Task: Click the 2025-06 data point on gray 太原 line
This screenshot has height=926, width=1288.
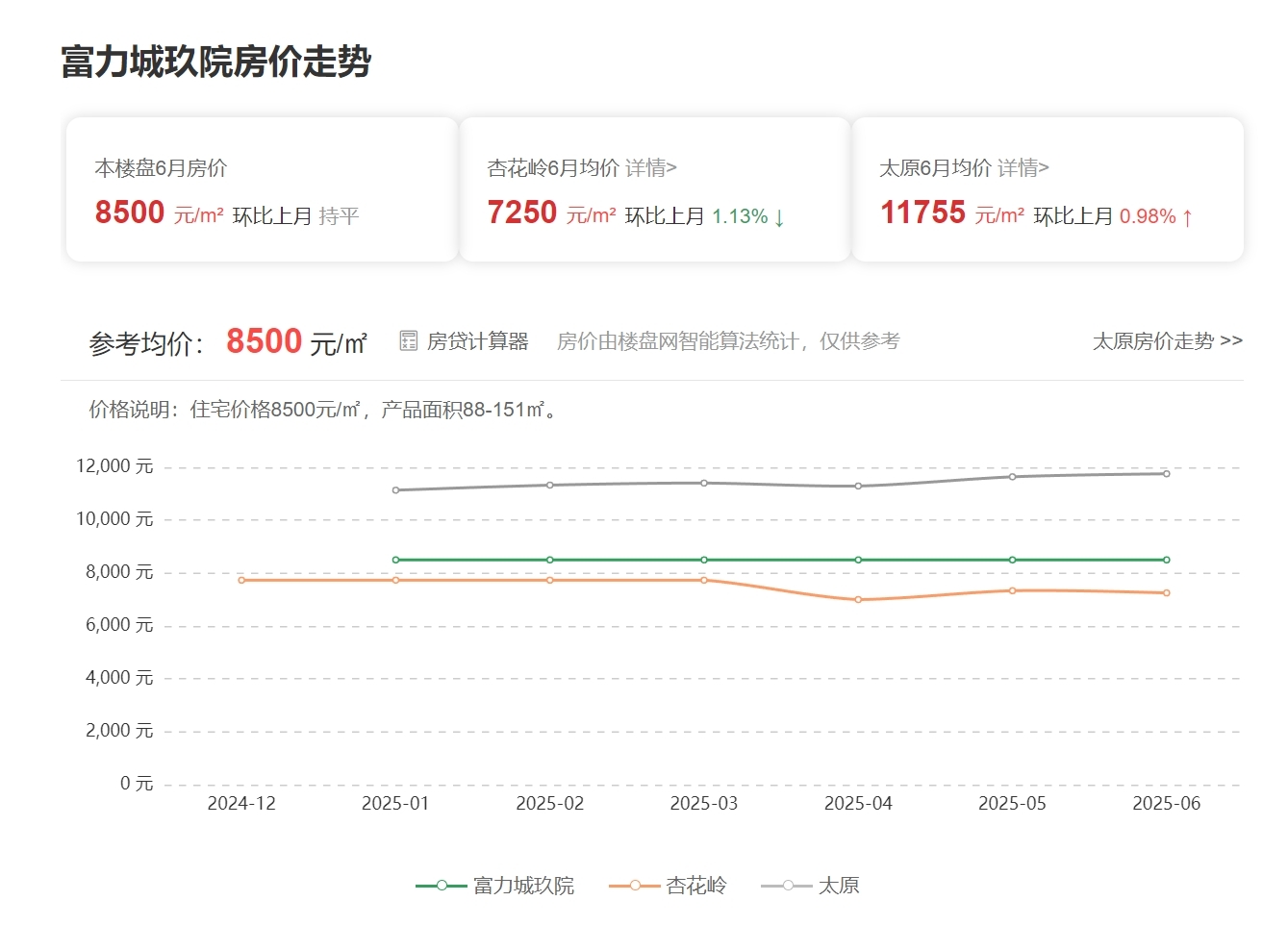Action: tap(1165, 472)
